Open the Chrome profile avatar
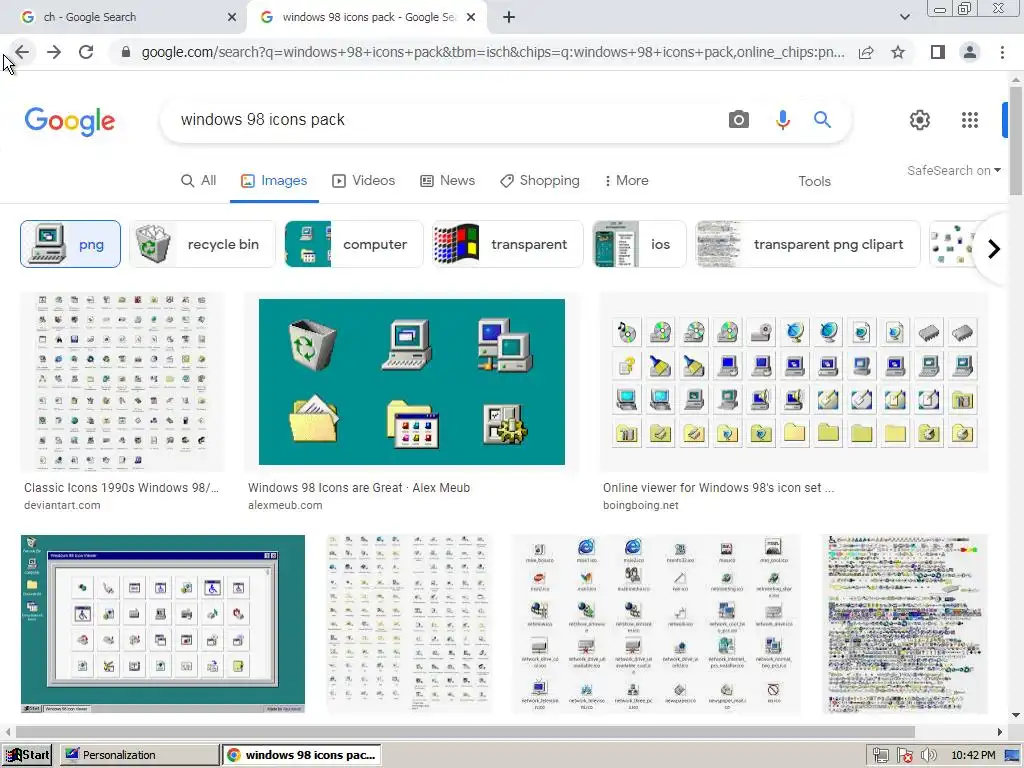 click(970, 52)
